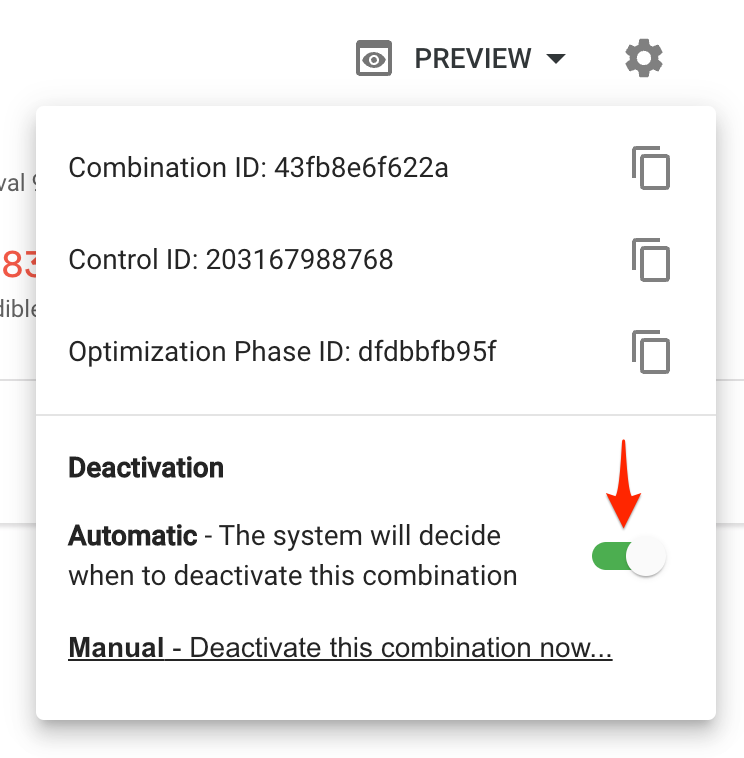Copy the Optimization Phase ID
Image resolution: width=744 pixels, height=758 pixels.
pos(651,352)
